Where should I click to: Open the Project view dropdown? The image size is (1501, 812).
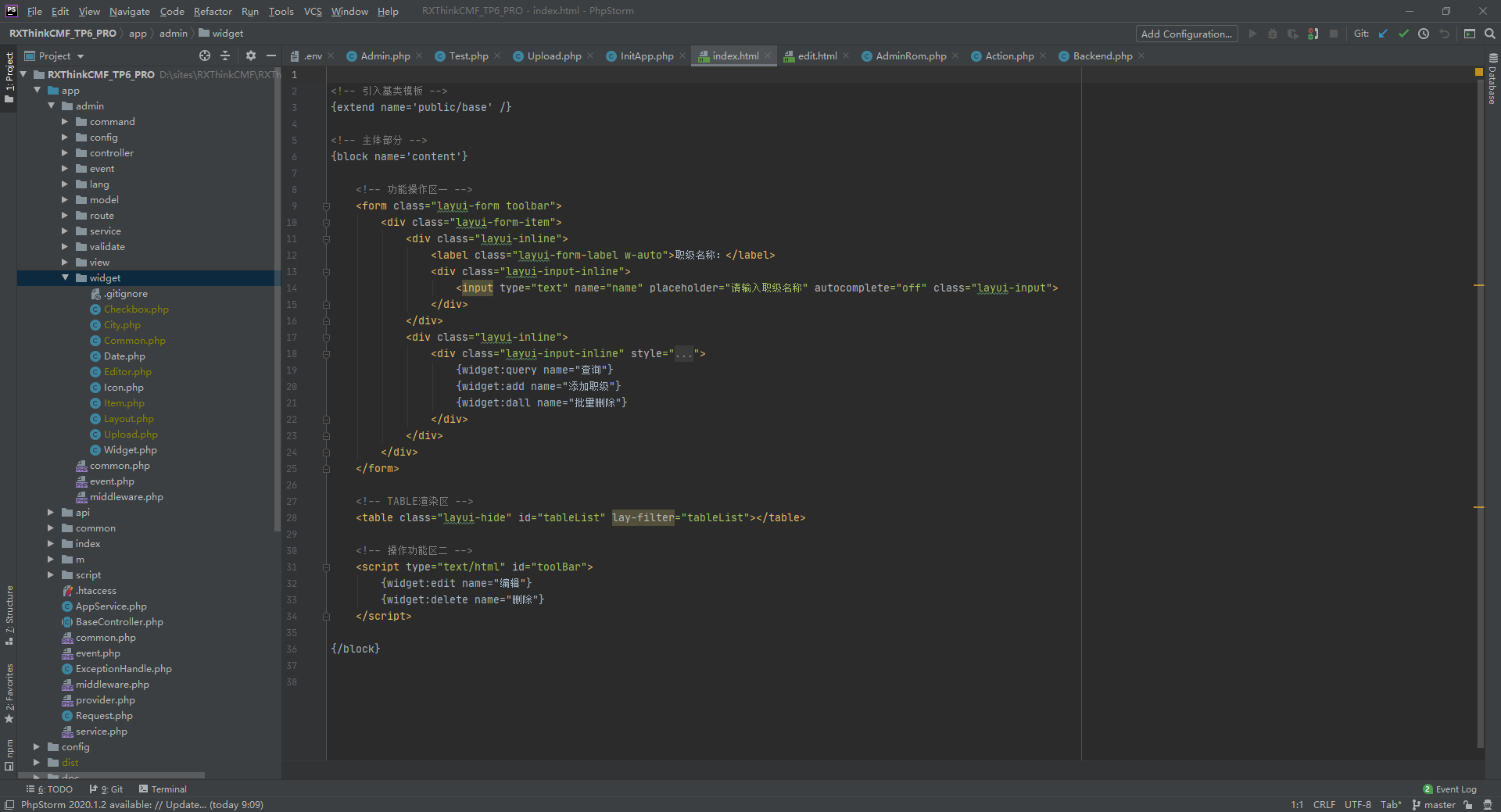[x=54, y=55]
